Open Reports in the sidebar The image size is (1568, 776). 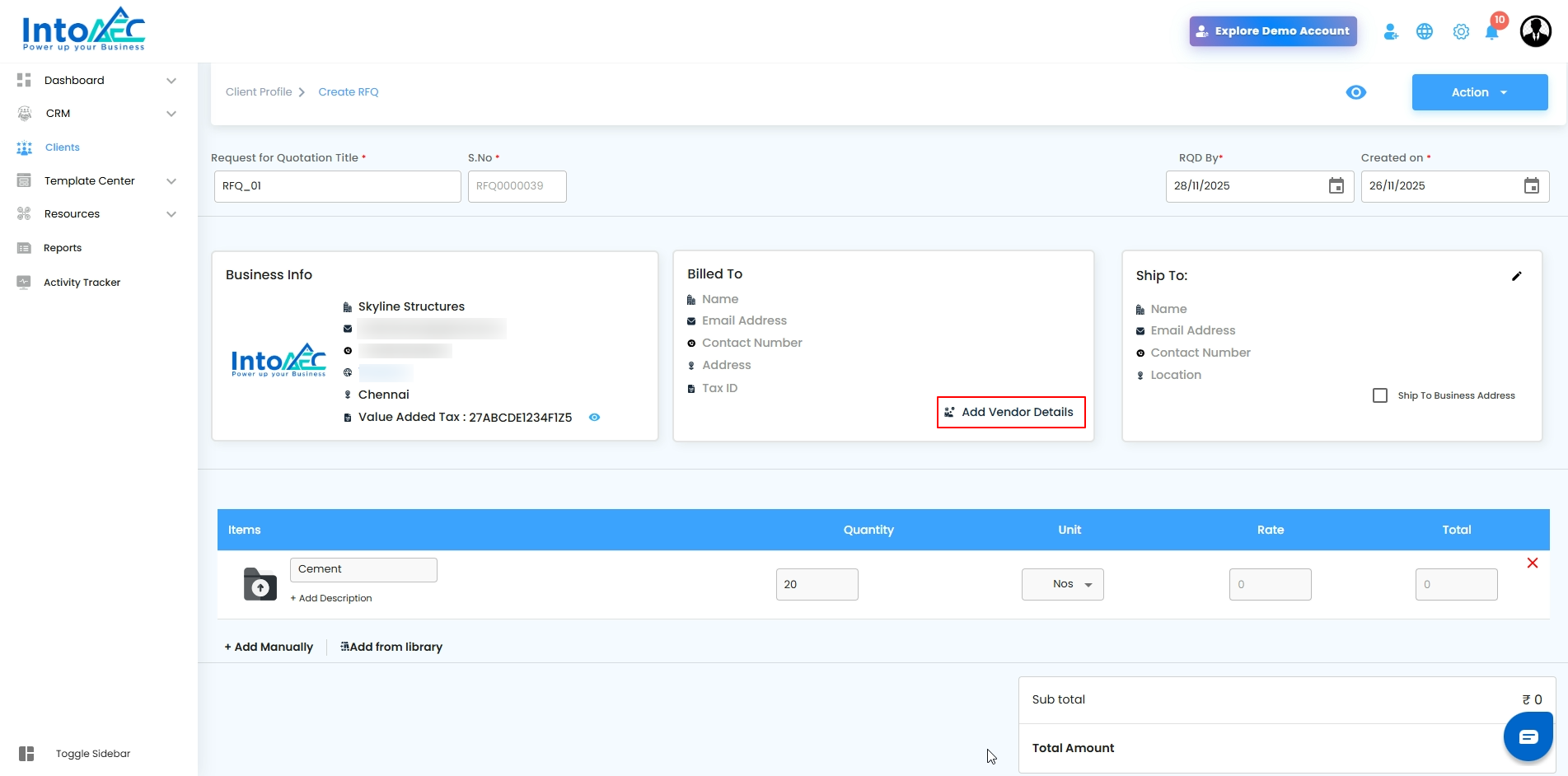pos(63,248)
